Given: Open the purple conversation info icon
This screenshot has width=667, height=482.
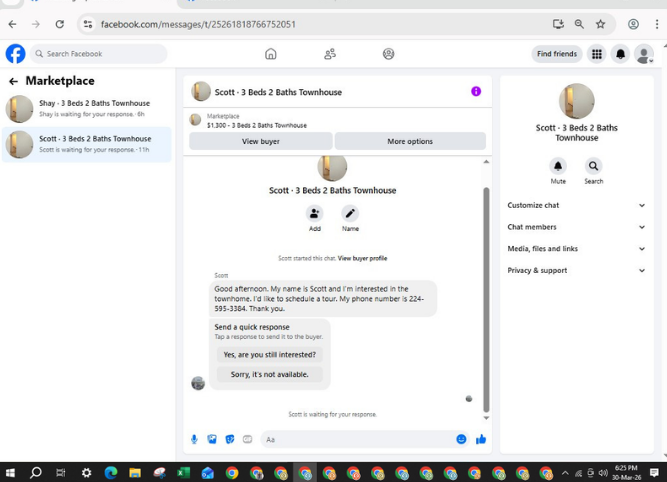Looking at the screenshot, I should [476, 91].
